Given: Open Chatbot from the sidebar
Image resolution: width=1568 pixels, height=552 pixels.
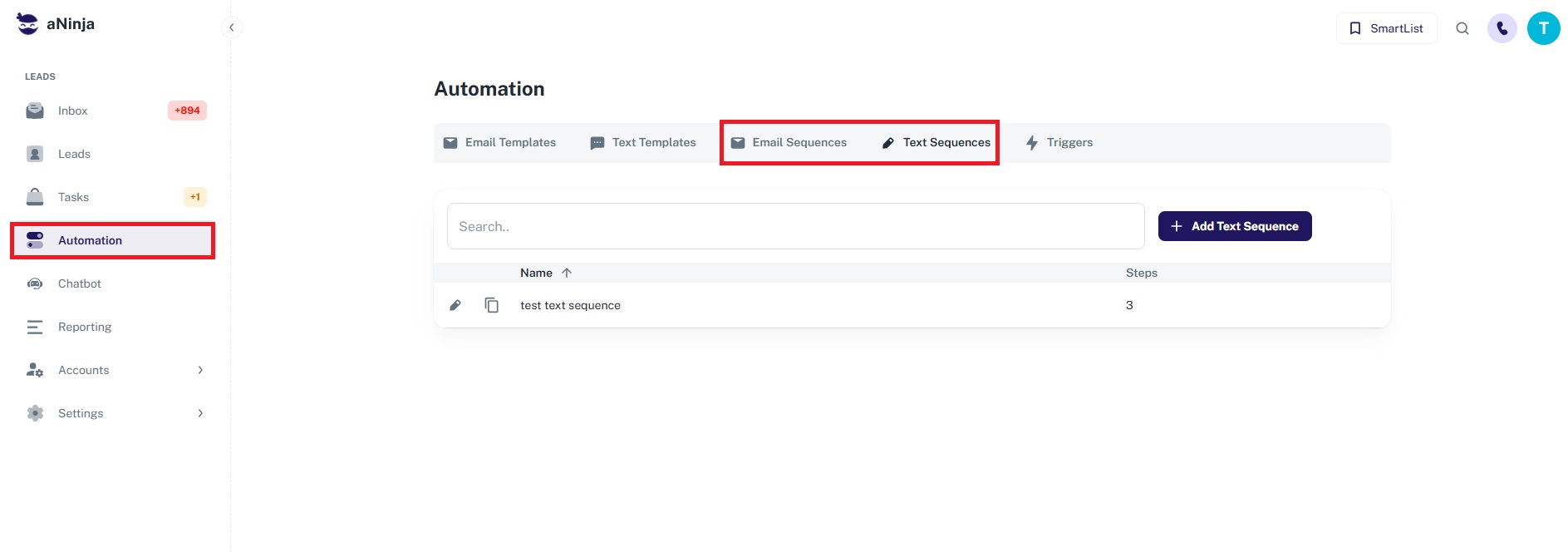Looking at the screenshot, I should coord(79,283).
